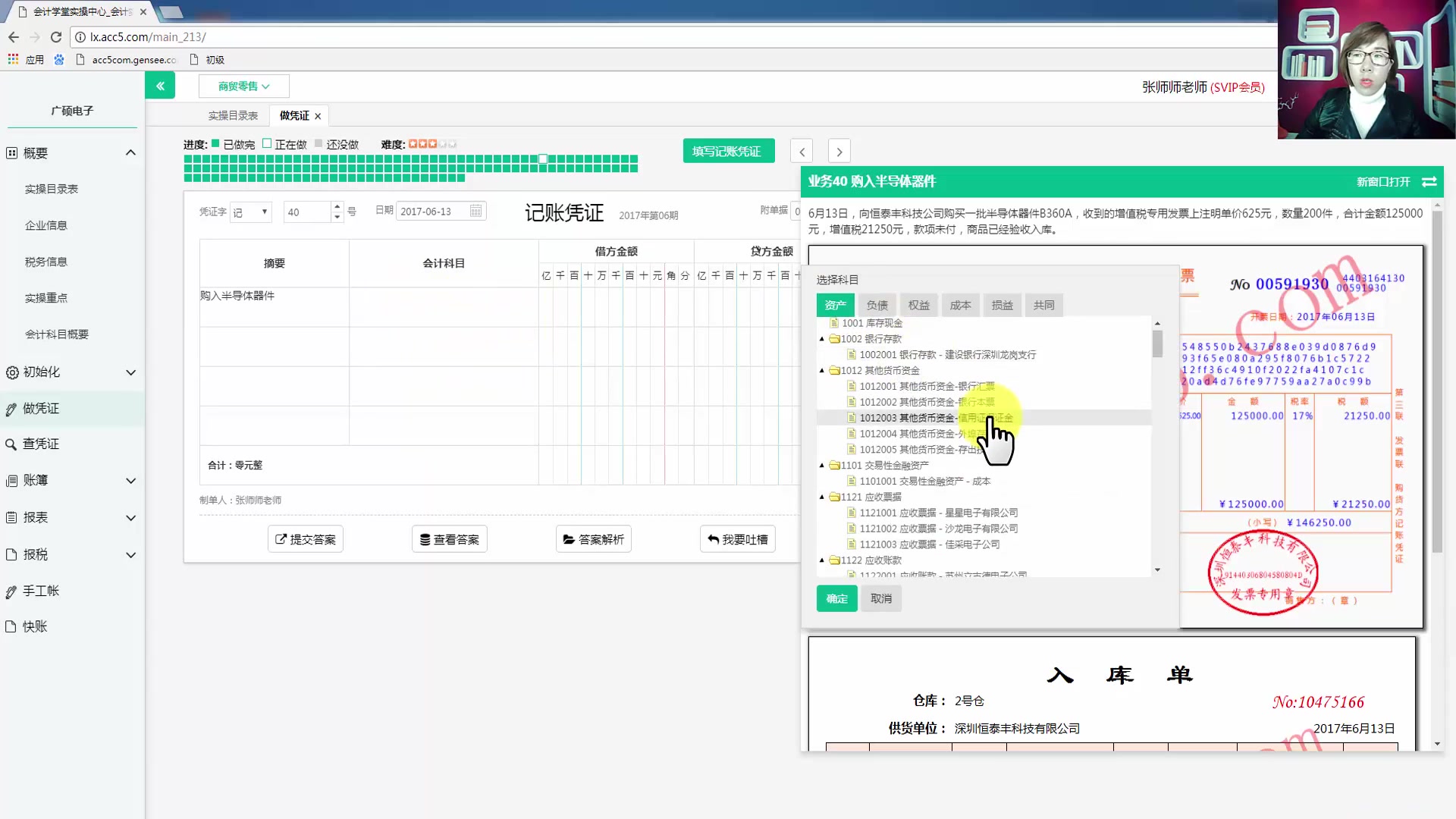Reload the browser page

(x=56, y=36)
